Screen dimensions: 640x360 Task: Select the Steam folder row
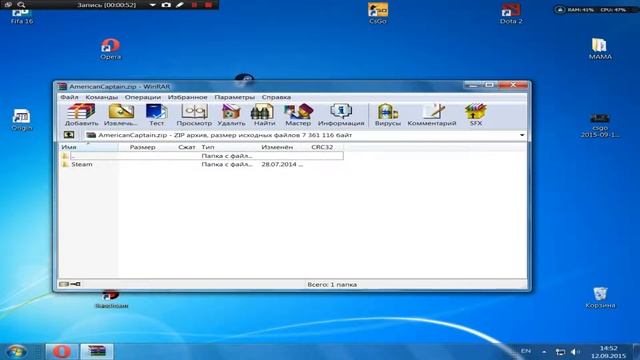(202, 164)
